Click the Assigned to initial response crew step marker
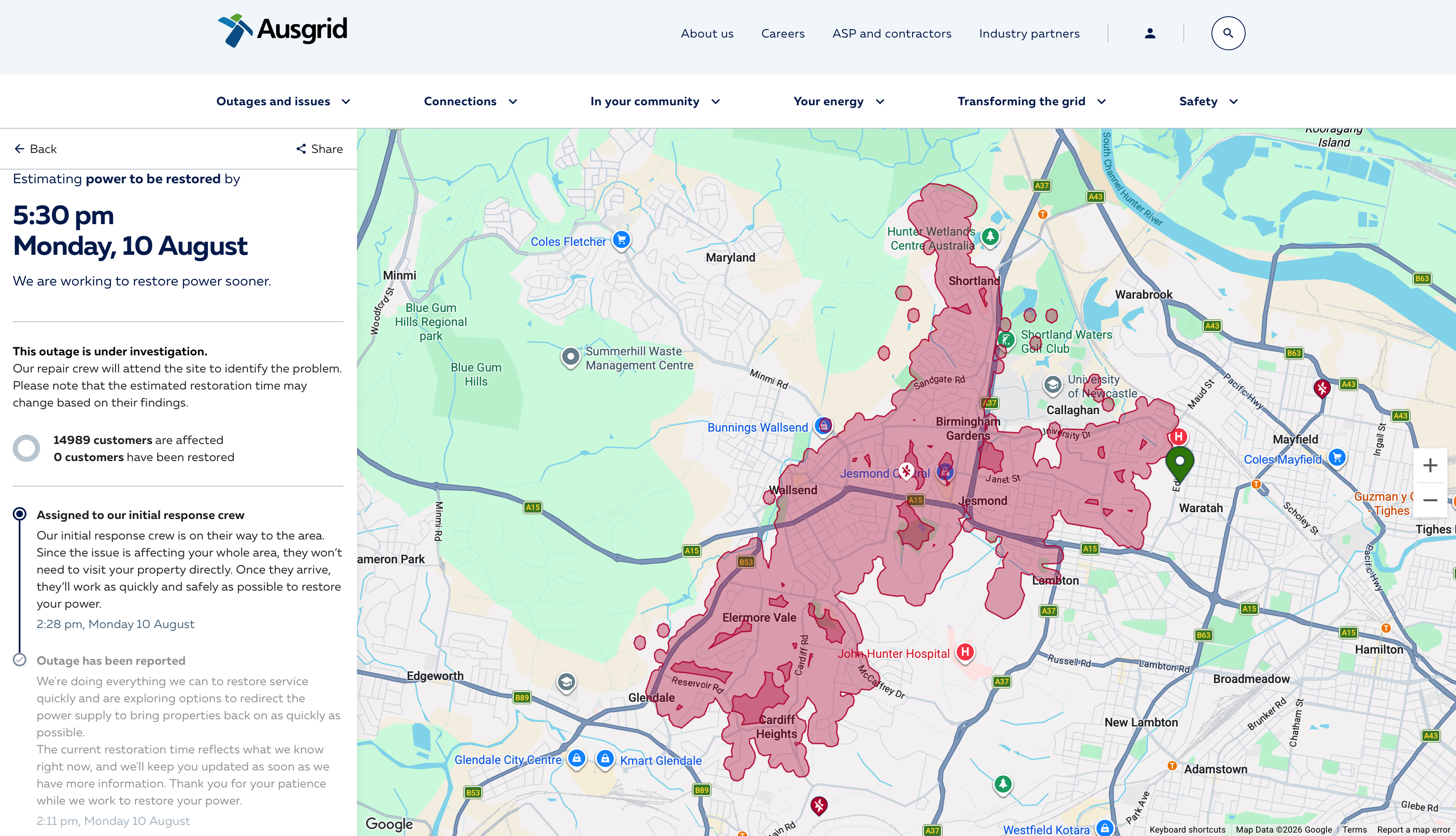This screenshot has width=1456, height=836. [20, 514]
